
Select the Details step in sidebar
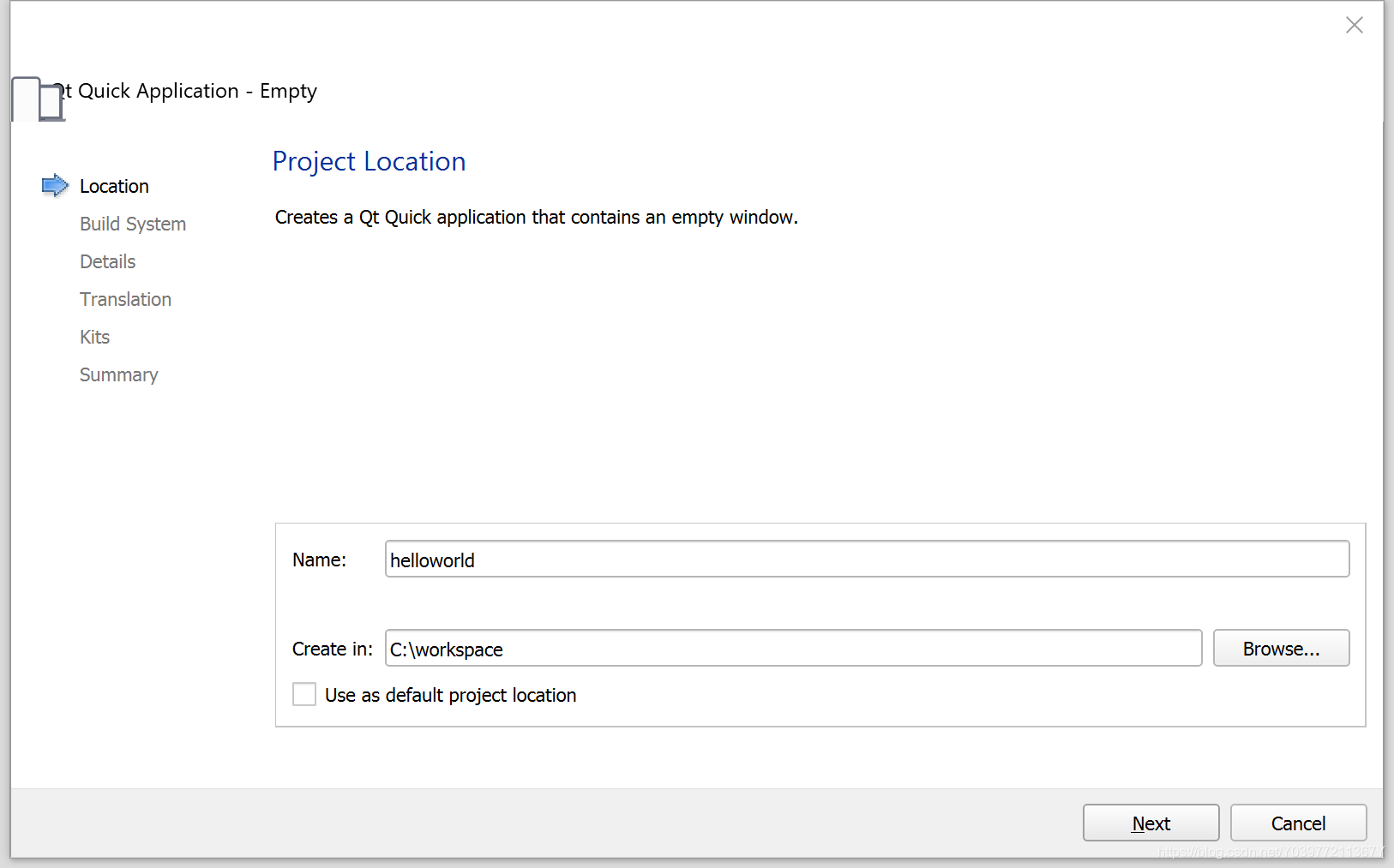(x=108, y=261)
